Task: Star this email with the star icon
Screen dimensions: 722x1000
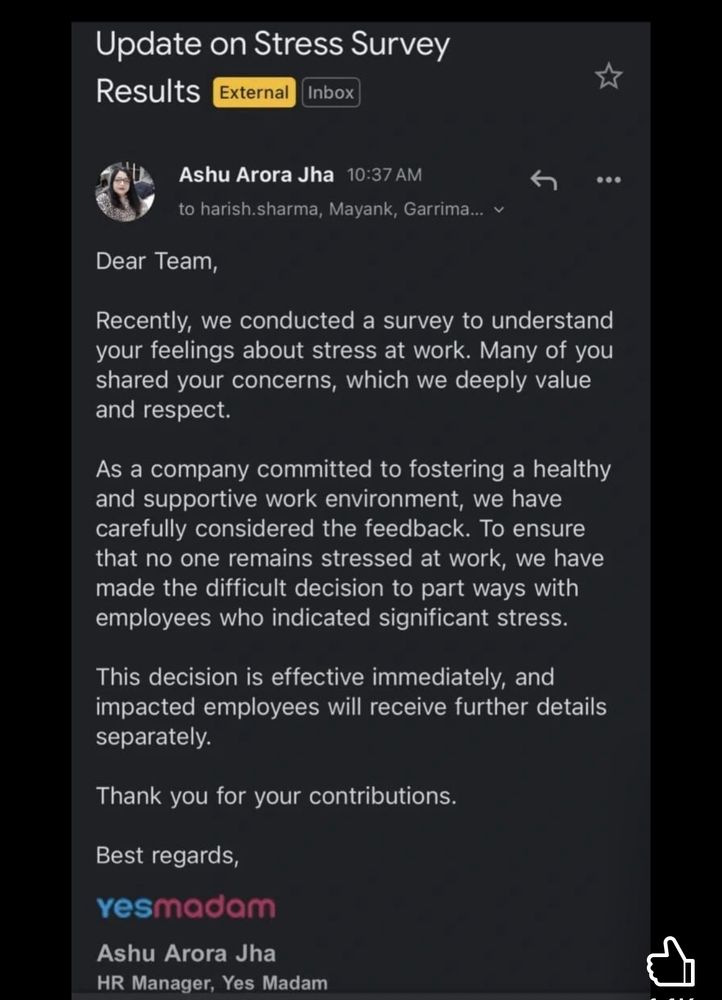Action: point(608,77)
